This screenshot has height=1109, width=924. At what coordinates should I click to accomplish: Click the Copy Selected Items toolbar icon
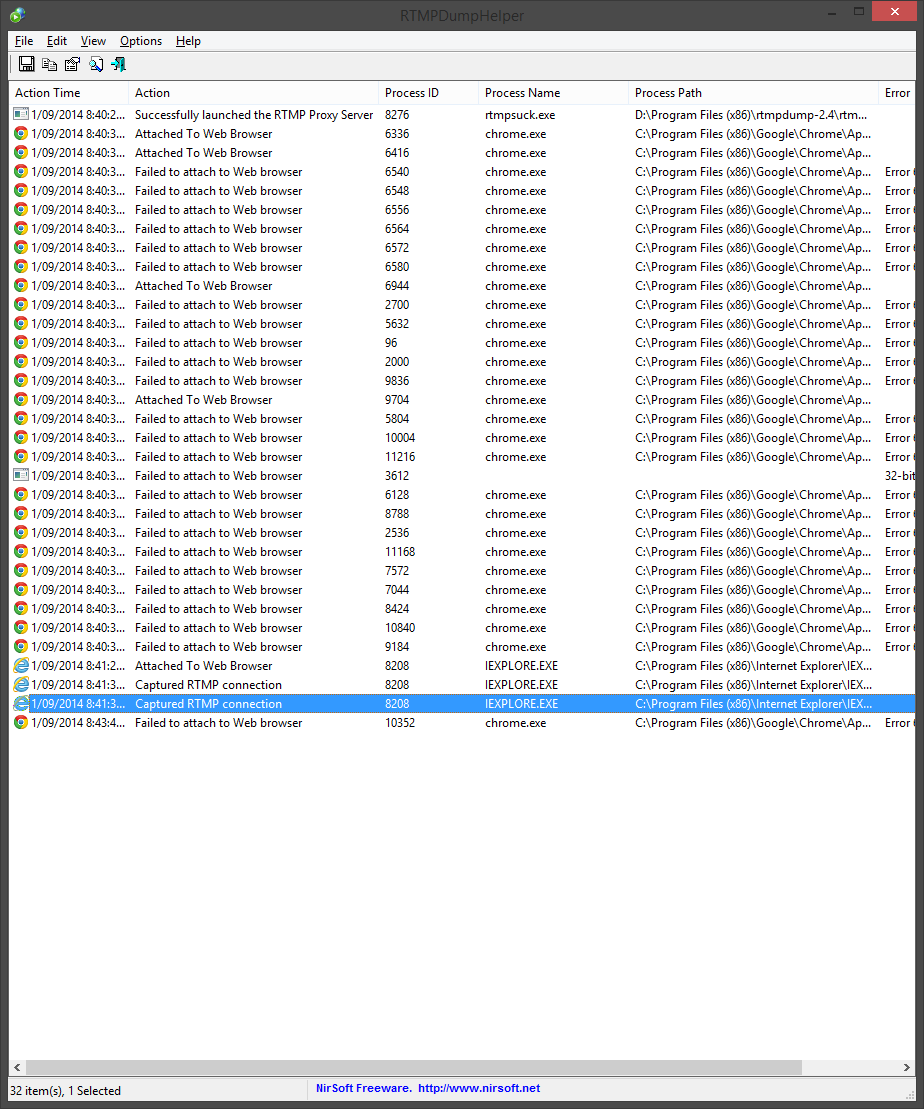pyautogui.click(x=50, y=64)
